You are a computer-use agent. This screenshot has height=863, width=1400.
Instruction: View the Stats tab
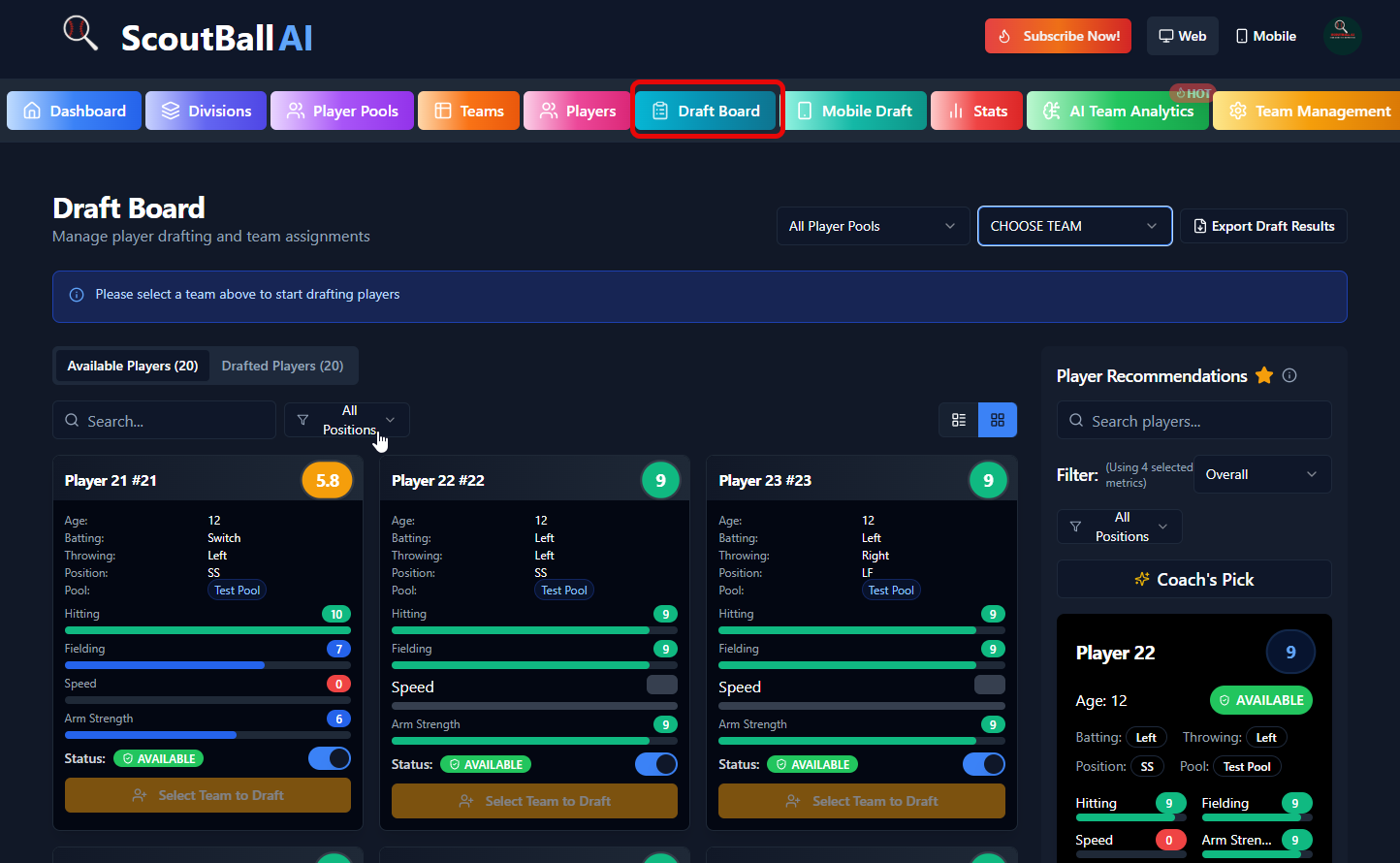(x=977, y=111)
